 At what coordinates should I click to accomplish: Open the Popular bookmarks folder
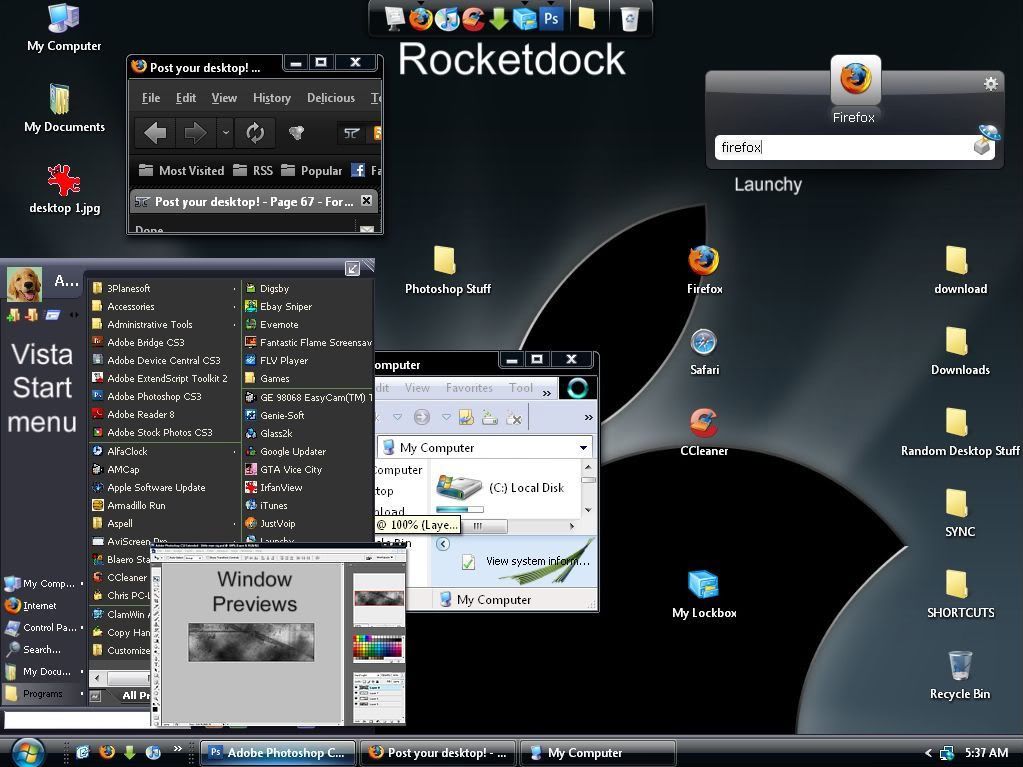click(x=312, y=171)
